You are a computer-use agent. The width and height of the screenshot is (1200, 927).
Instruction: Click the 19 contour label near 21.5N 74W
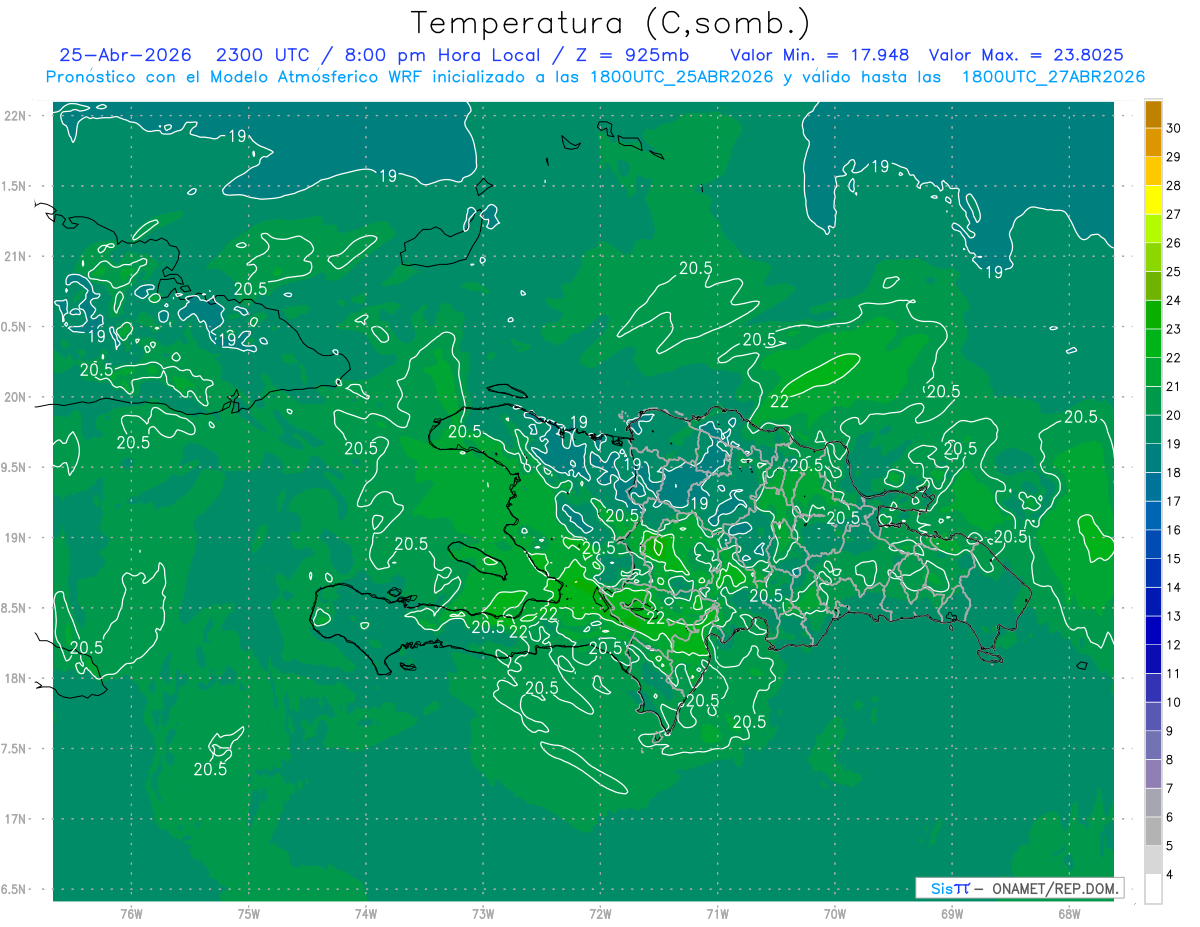[389, 175]
